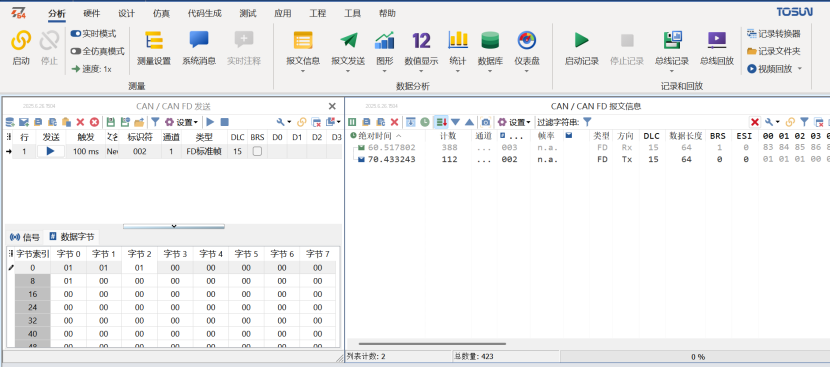
Task: Switch to the 信号 tab
Action: 25,237
